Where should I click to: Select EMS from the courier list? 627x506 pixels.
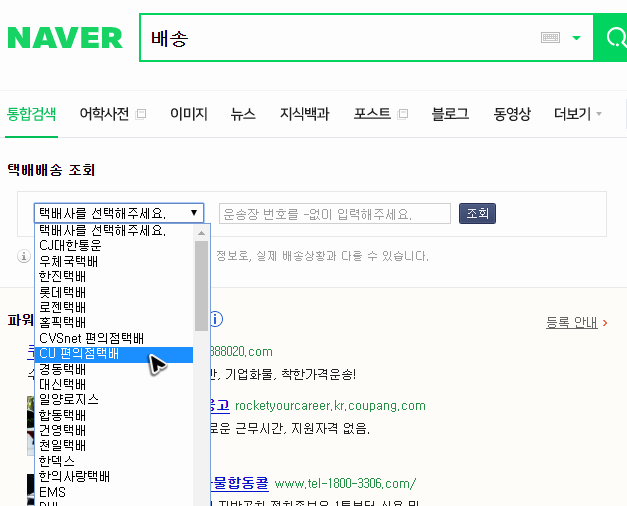click(x=114, y=492)
